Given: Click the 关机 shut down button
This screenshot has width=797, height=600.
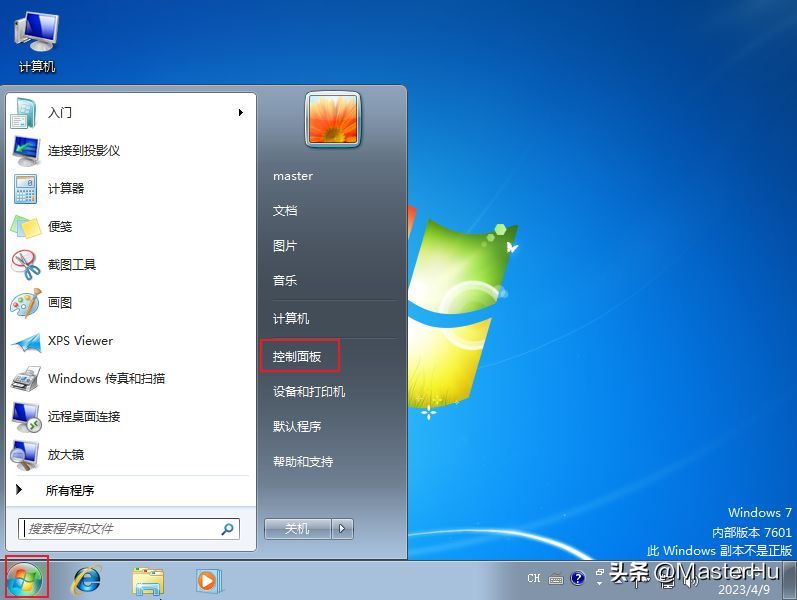Looking at the screenshot, I should (298, 529).
